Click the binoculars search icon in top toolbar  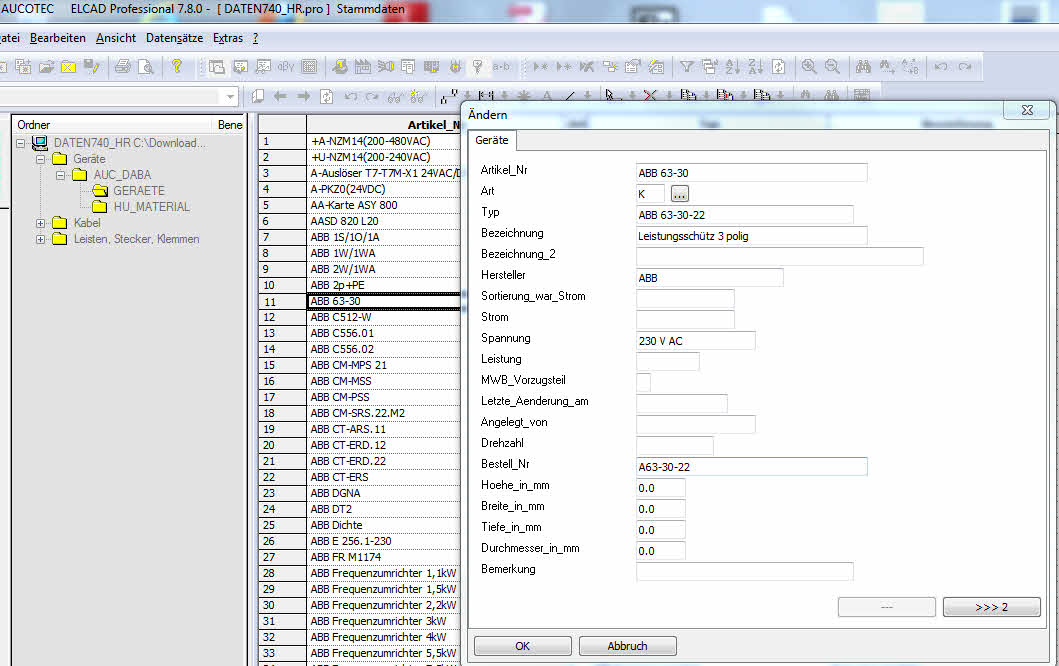[x=863, y=66]
